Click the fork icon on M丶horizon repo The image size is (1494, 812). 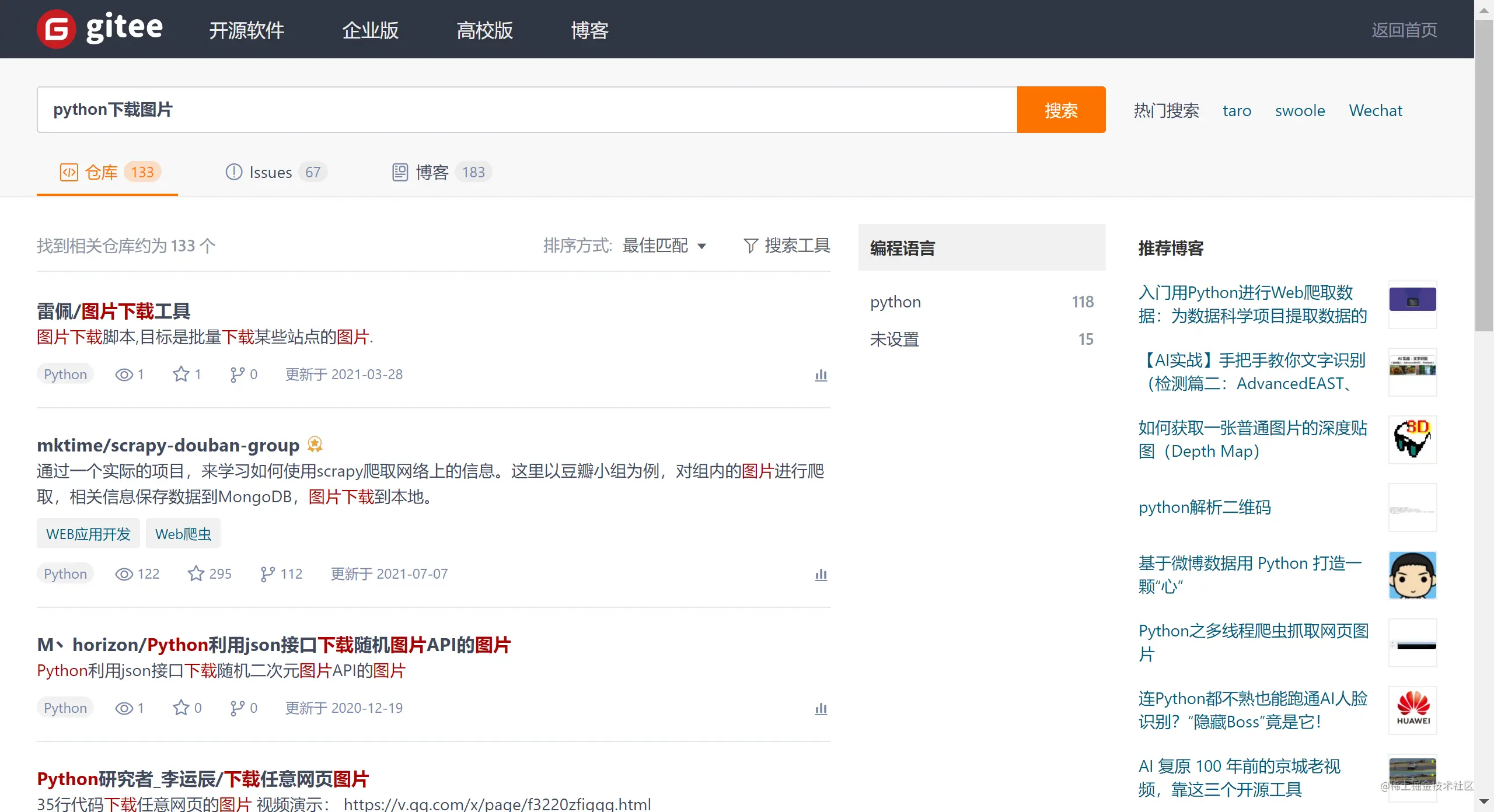237,708
